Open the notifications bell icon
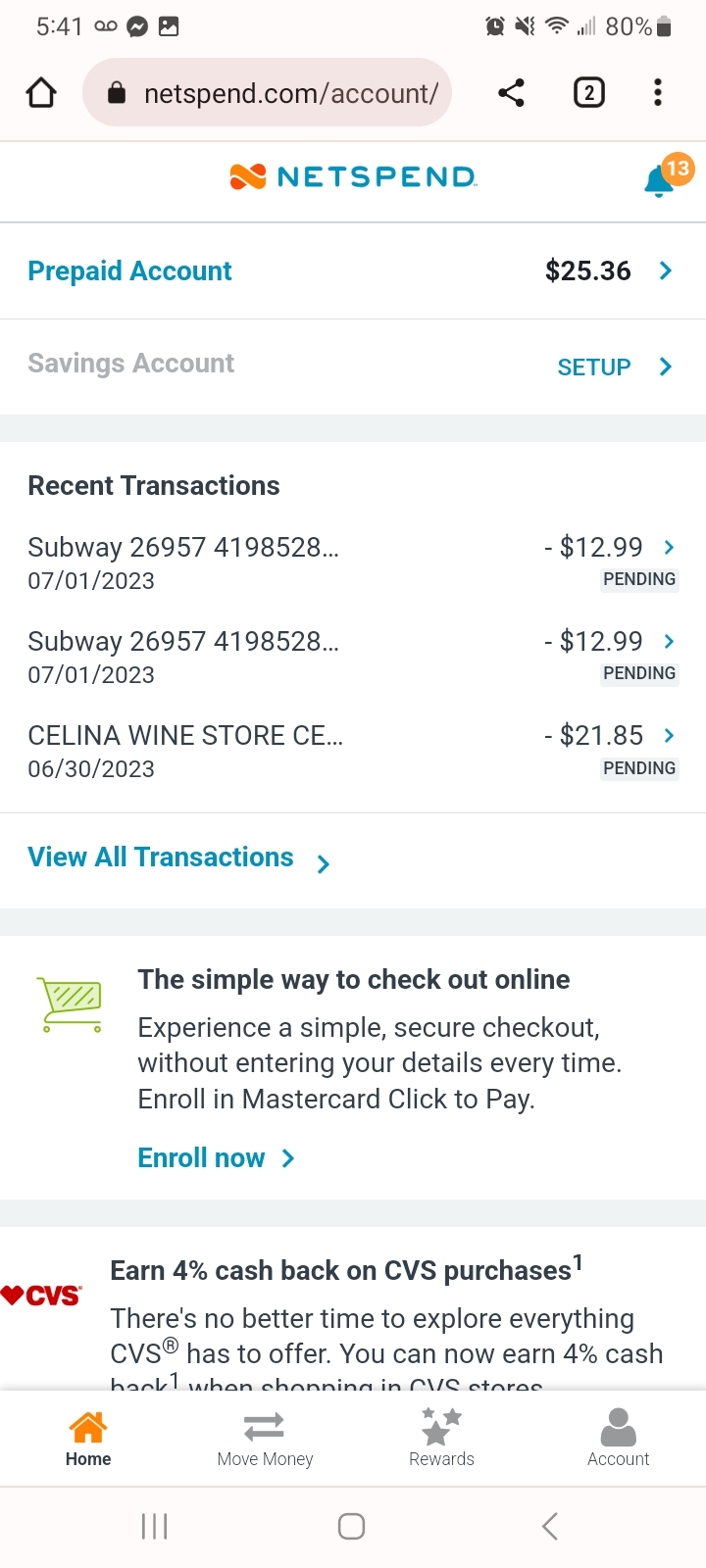This screenshot has height=1568, width=706. (x=659, y=181)
